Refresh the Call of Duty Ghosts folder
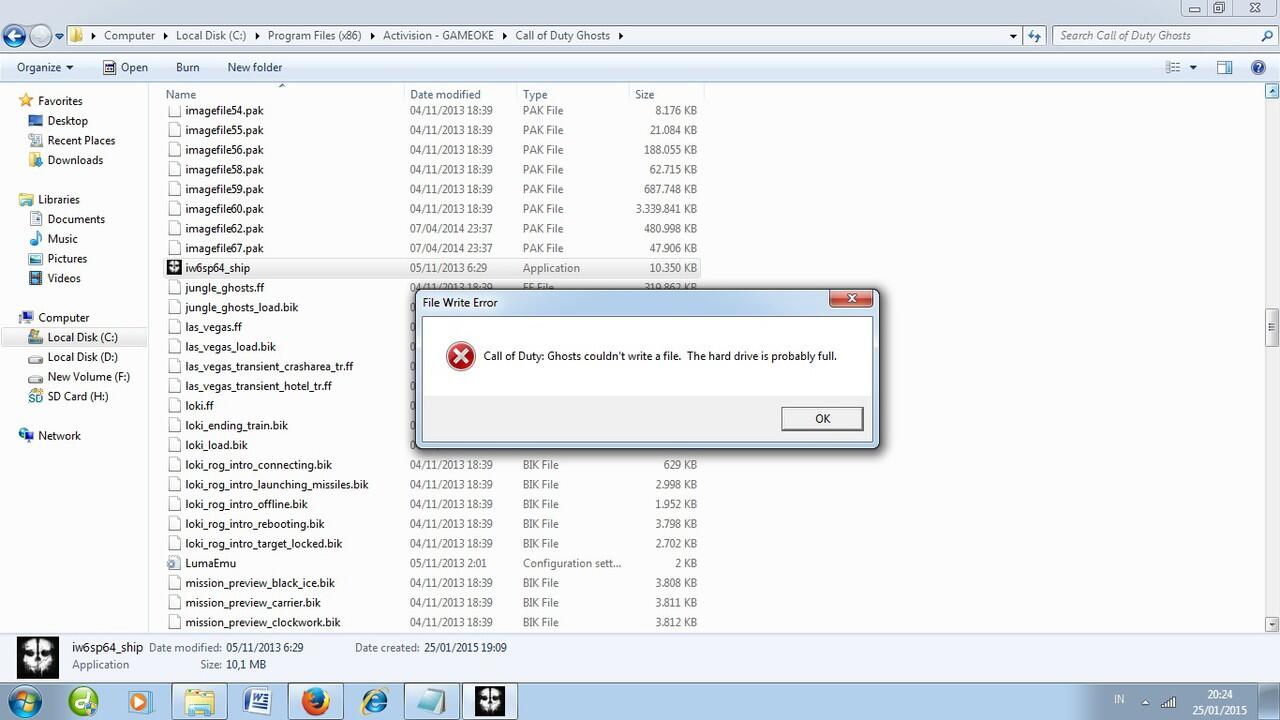 click(x=1035, y=36)
